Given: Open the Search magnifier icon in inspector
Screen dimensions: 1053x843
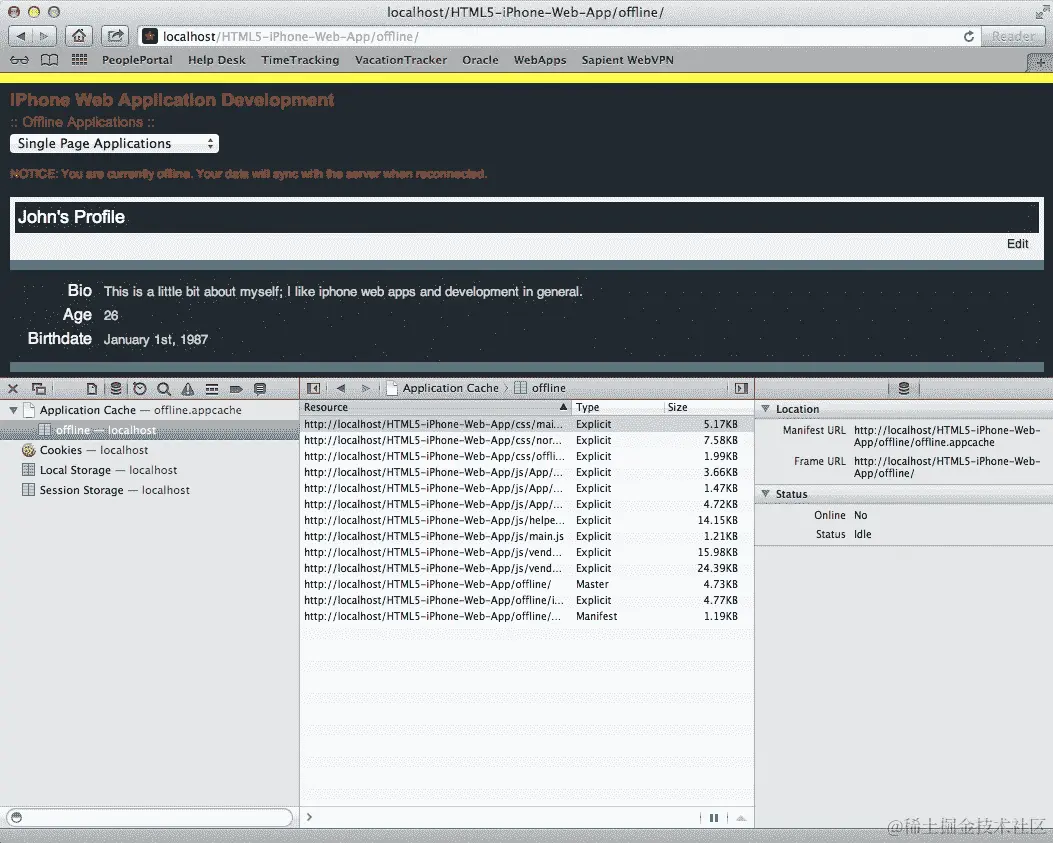Looking at the screenshot, I should (164, 388).
